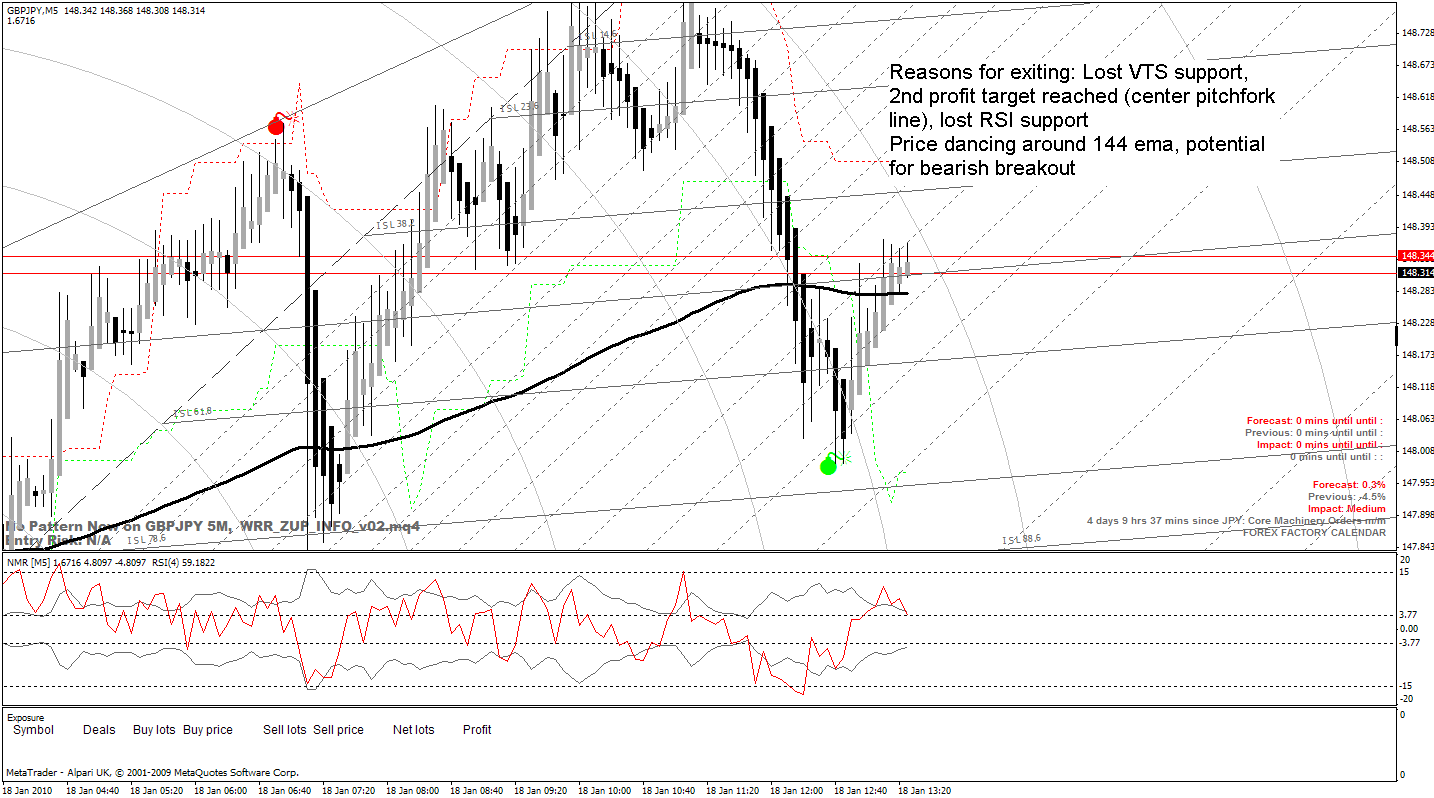Viewport: 1434px width, 798px height.
Task: Click the "ISL 88.6" Fibonacci label
Action: (1021, 539)
